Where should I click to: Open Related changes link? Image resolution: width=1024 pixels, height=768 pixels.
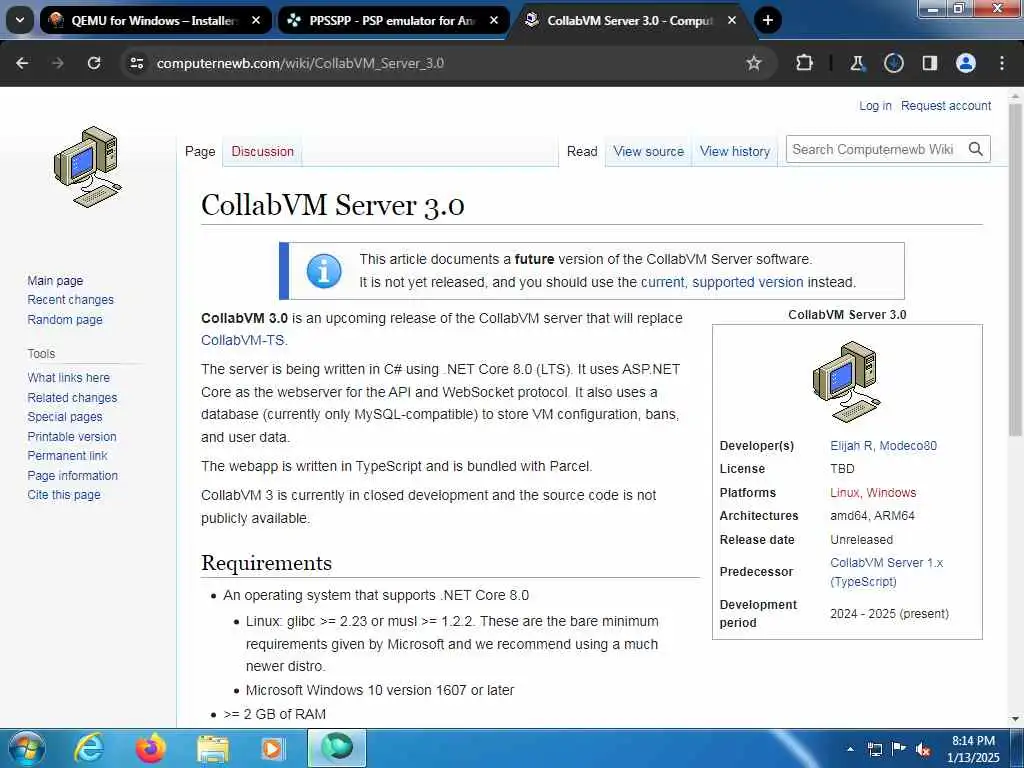click(x=72, y=398)
